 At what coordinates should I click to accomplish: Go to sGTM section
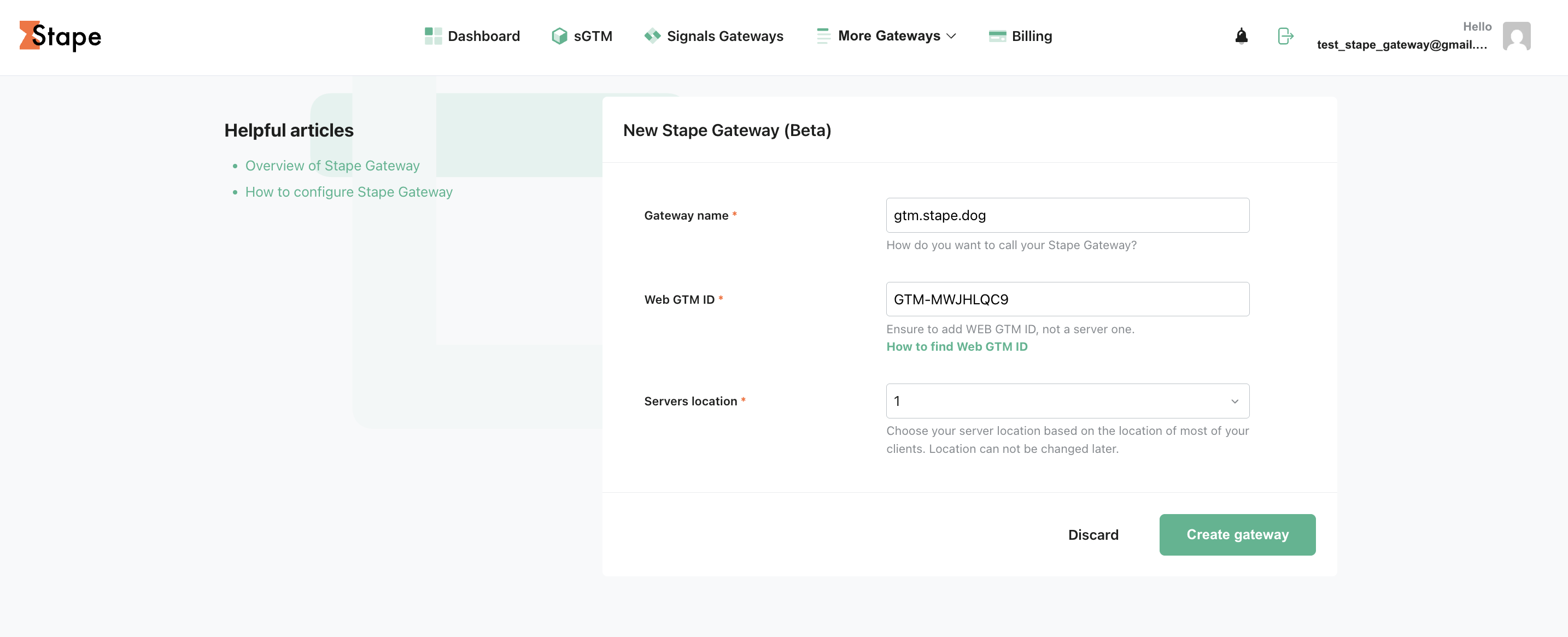point(582,36)
